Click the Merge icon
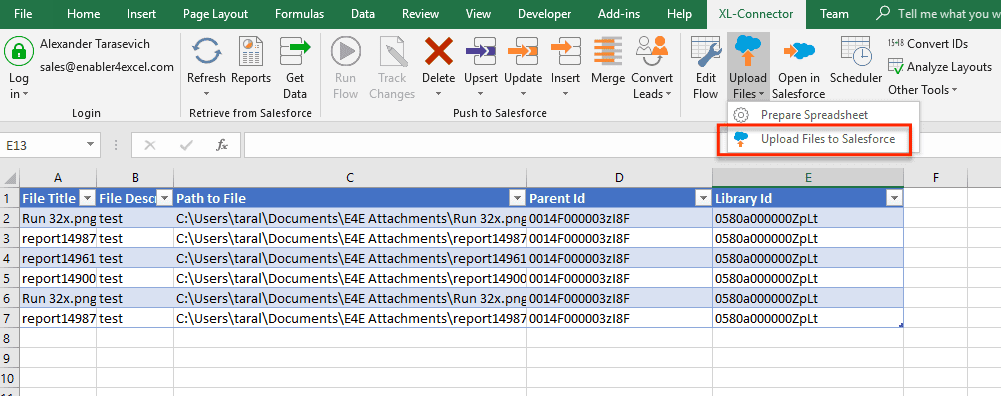The width and height of the screenshot is (1001, 396). 608,51
